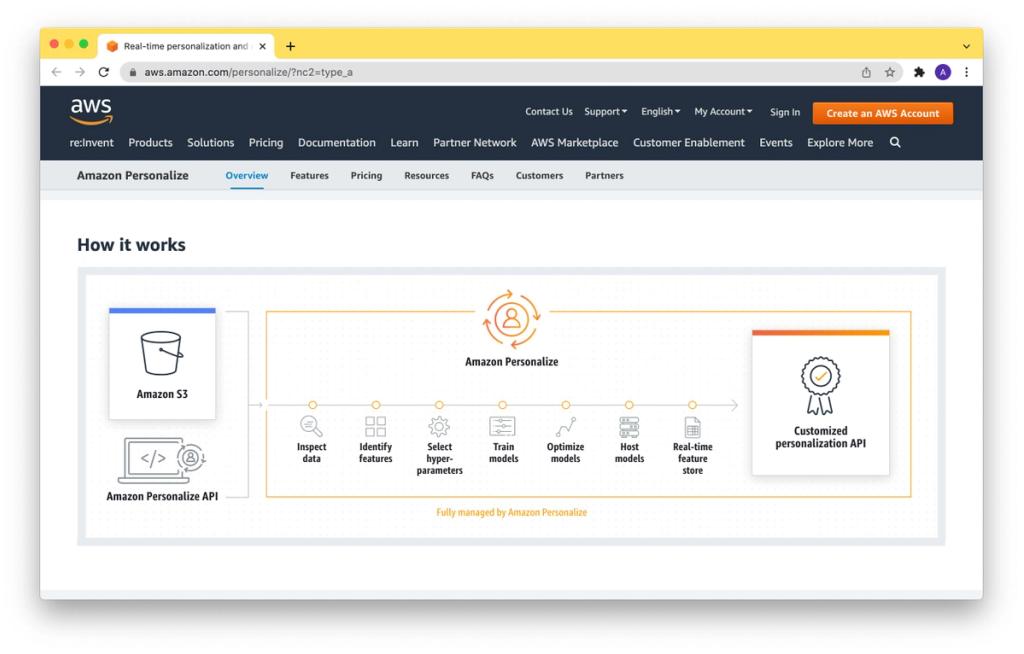The width and height of the screenshot is (1024, 654).
Task: Click the 'How it works' heading
Action: pos(131,244)
